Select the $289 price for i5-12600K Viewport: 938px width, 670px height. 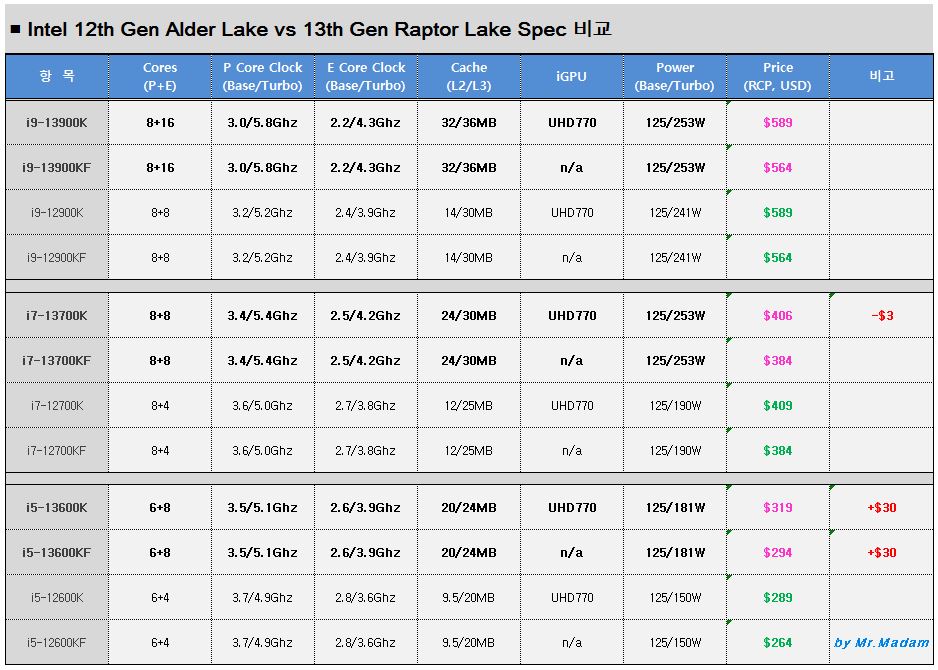(x=778, y=597)
